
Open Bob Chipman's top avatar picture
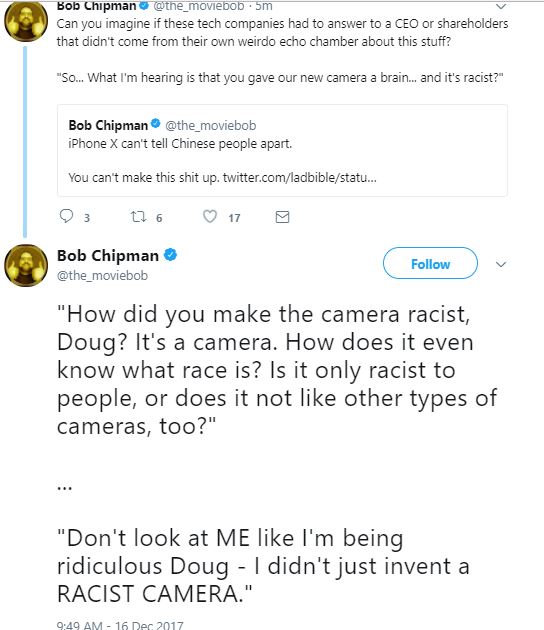point(26,21)
